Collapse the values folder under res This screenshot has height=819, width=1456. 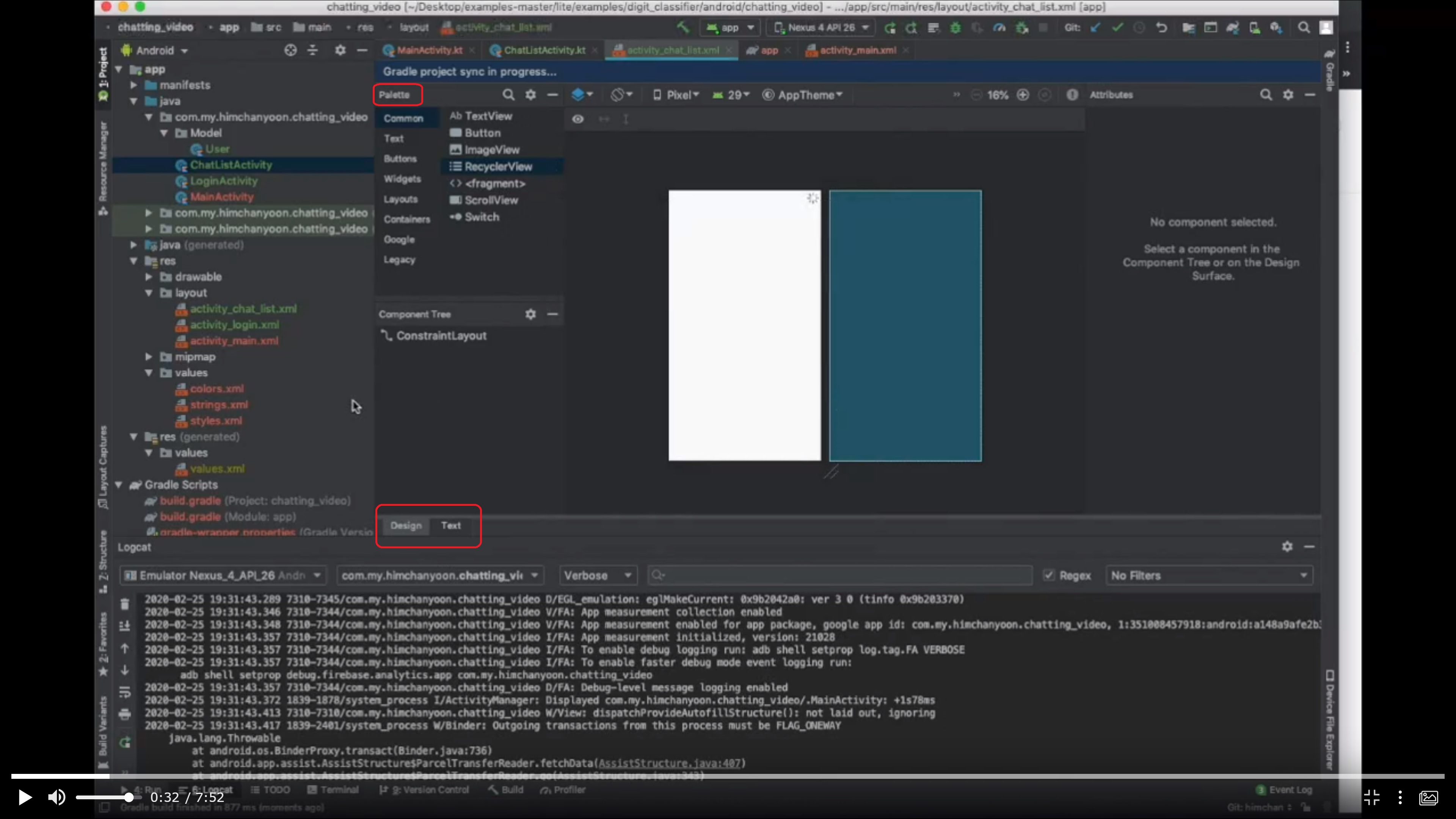(x=149, y=373)
